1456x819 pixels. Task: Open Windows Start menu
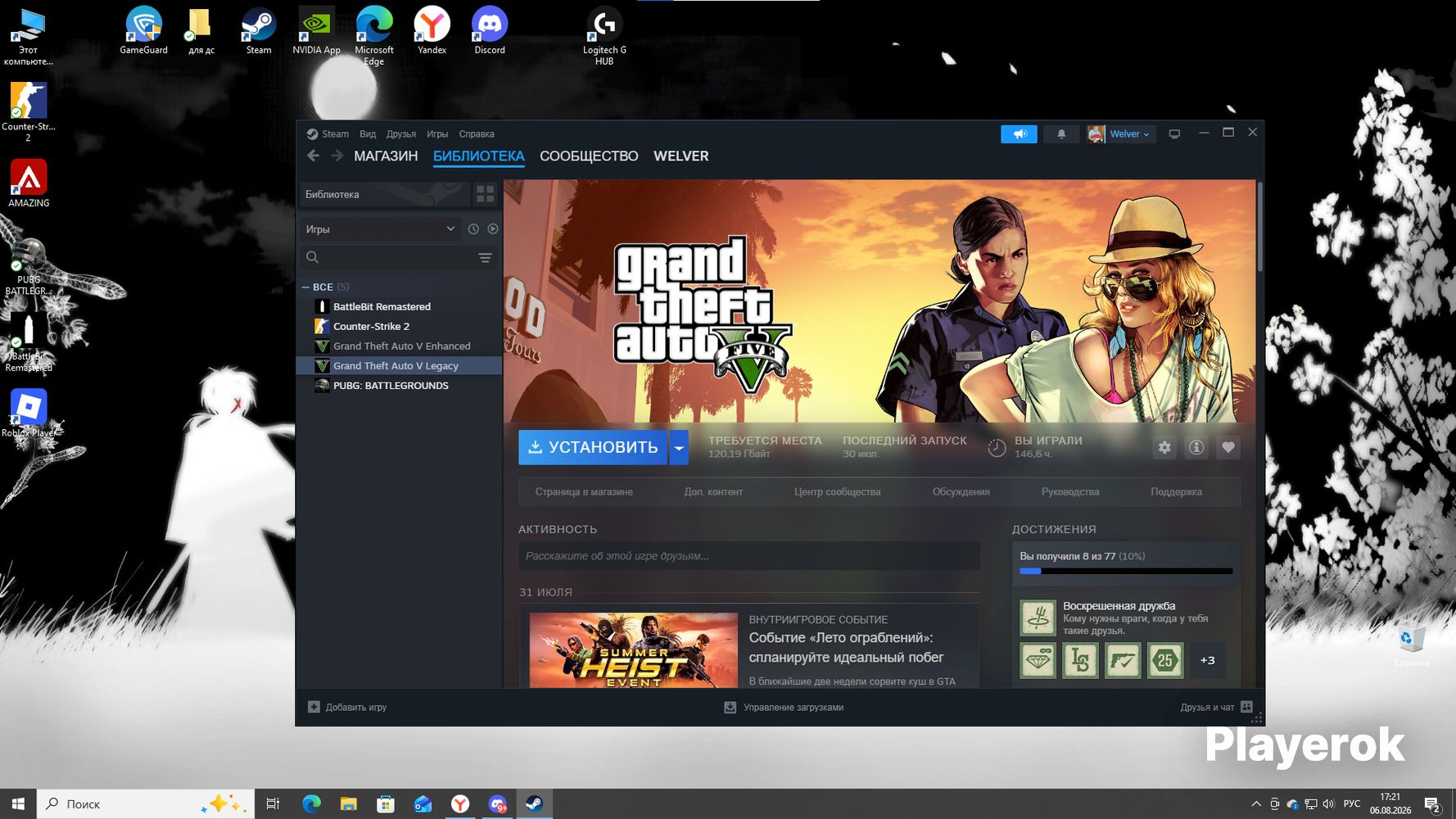point(18,804)
